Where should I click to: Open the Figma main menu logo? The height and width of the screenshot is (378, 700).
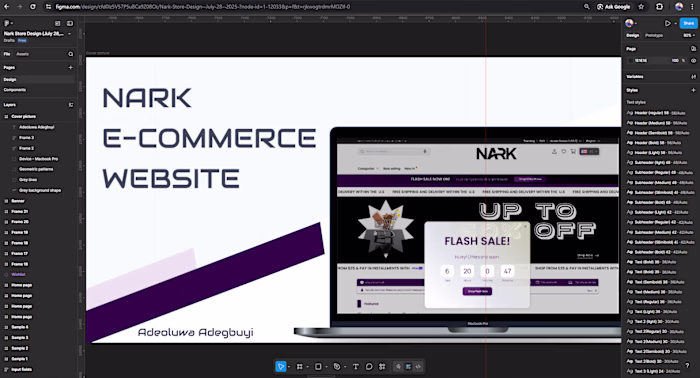[7, 23]
